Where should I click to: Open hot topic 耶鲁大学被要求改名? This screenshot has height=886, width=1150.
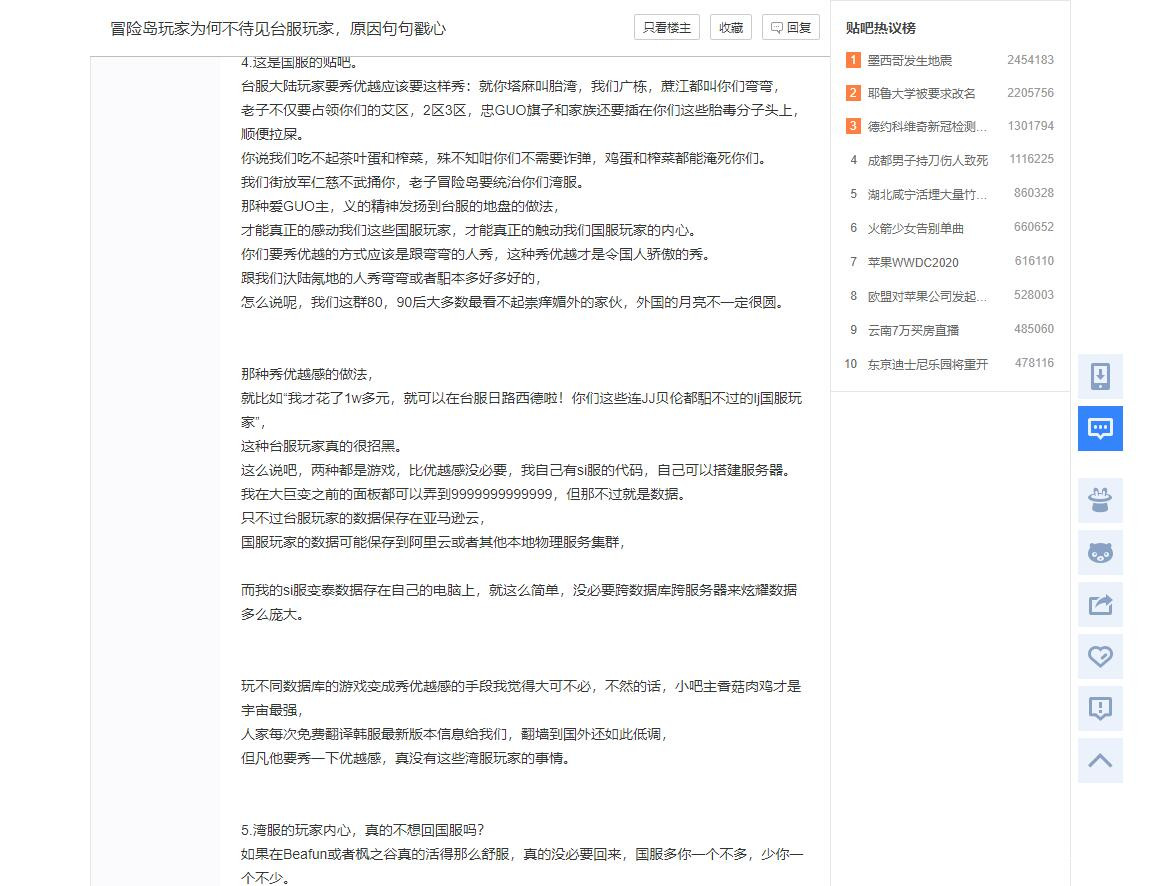(921, 93)
